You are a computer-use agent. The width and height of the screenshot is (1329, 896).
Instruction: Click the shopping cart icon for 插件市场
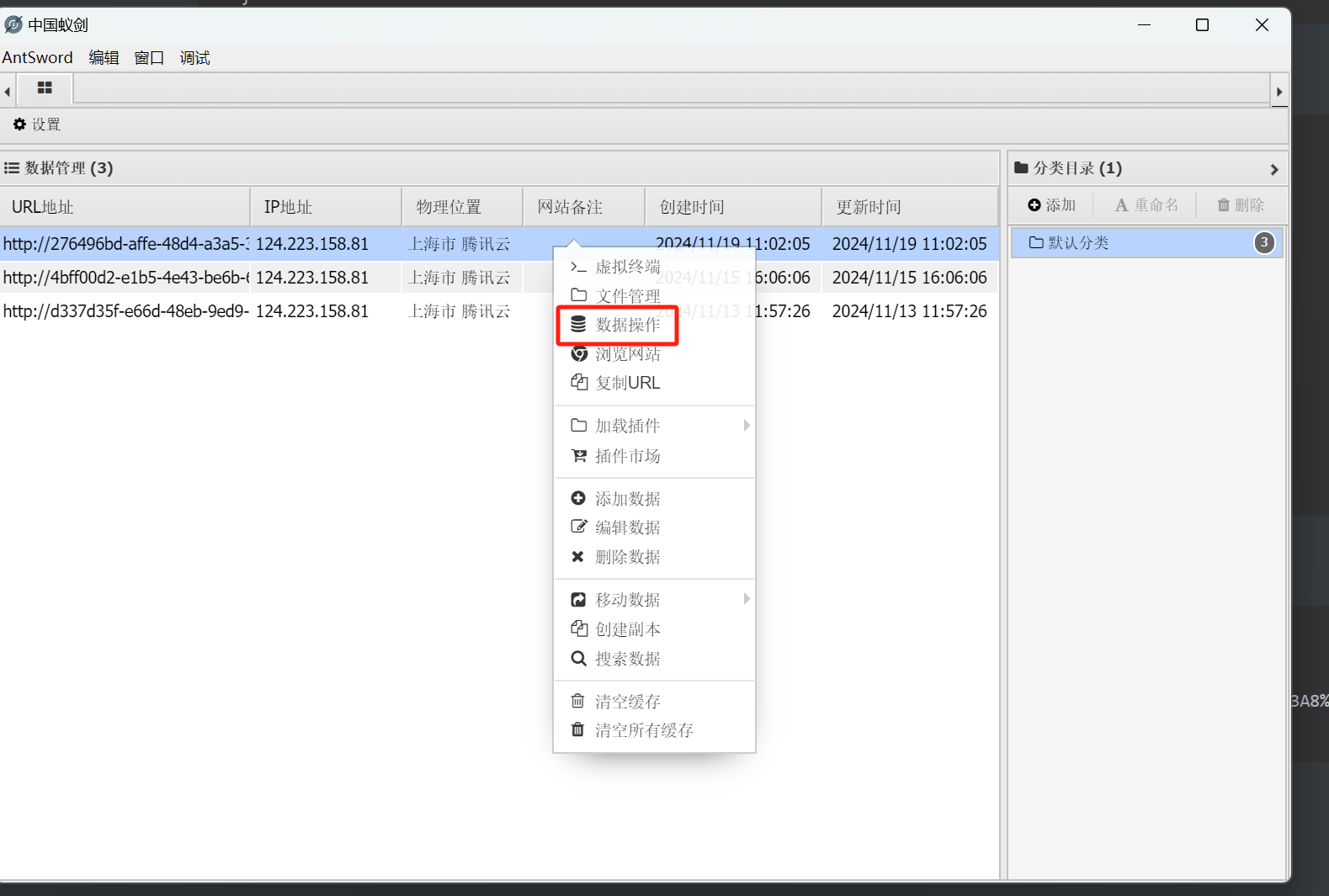[x=578, y=456]
